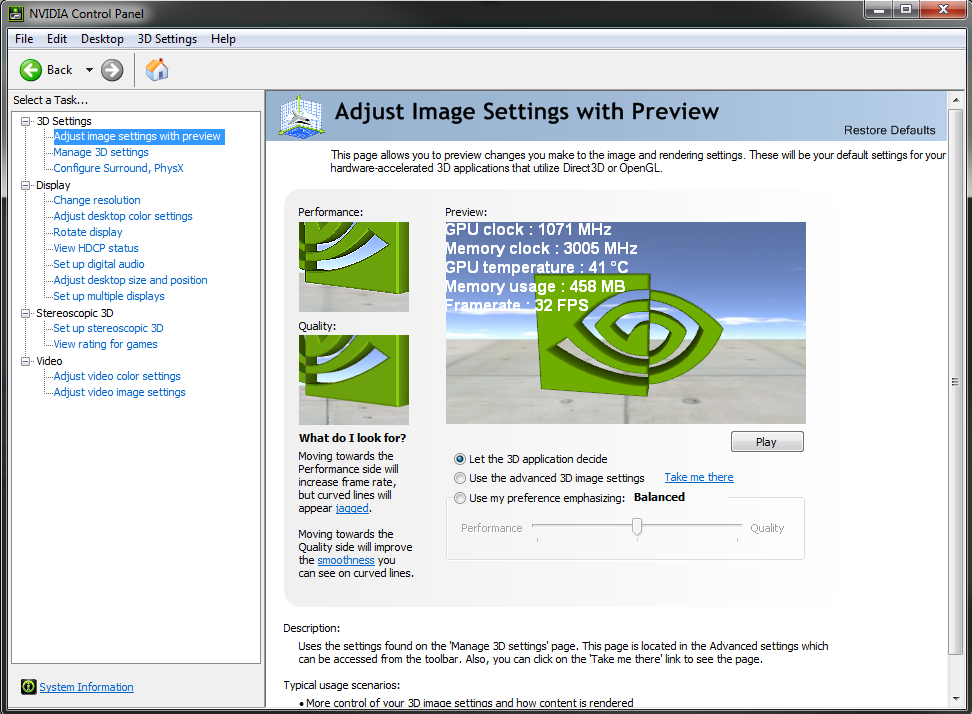Open Change resolution page

[97, 200]
